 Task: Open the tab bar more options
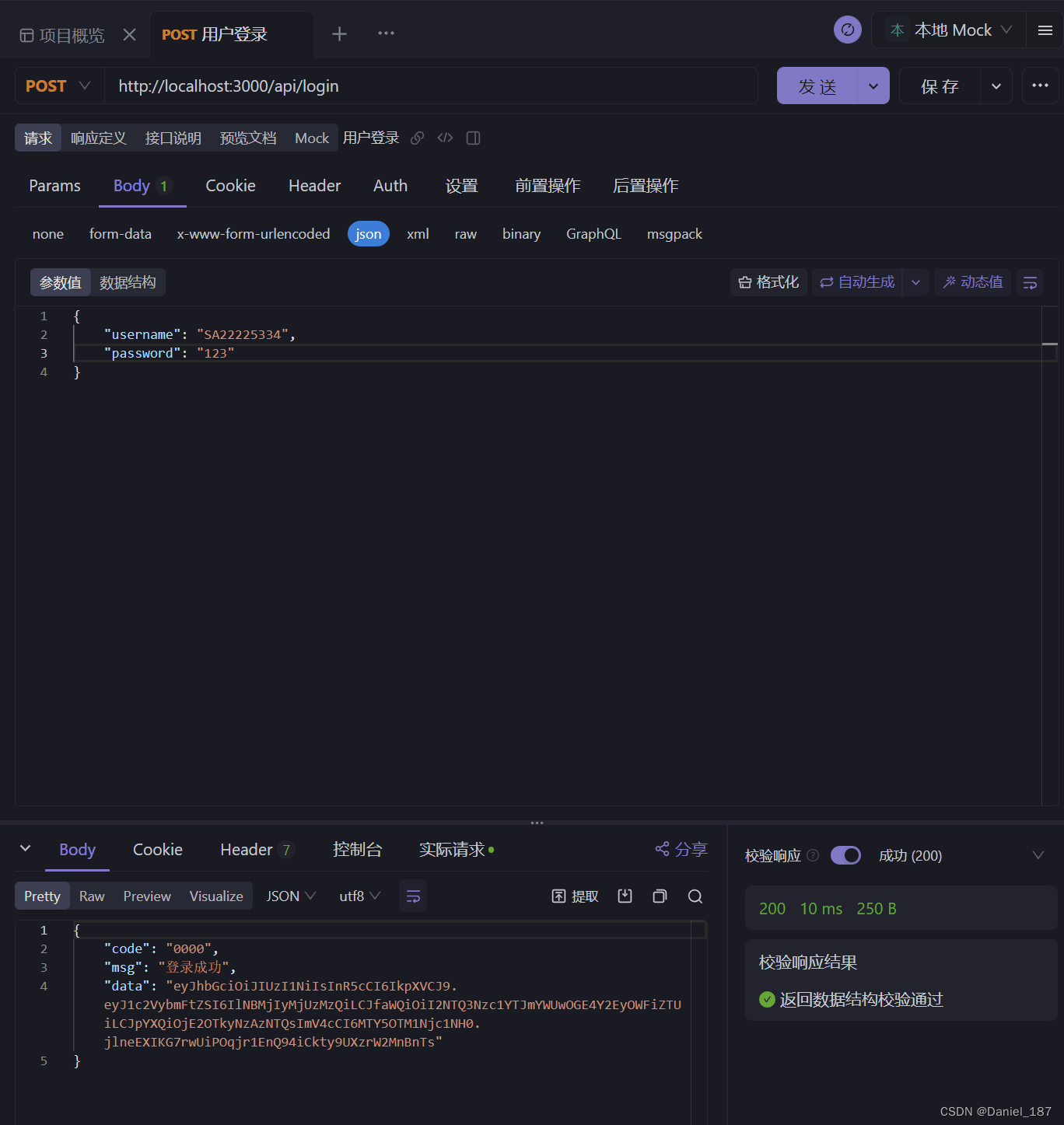(386, 33)
